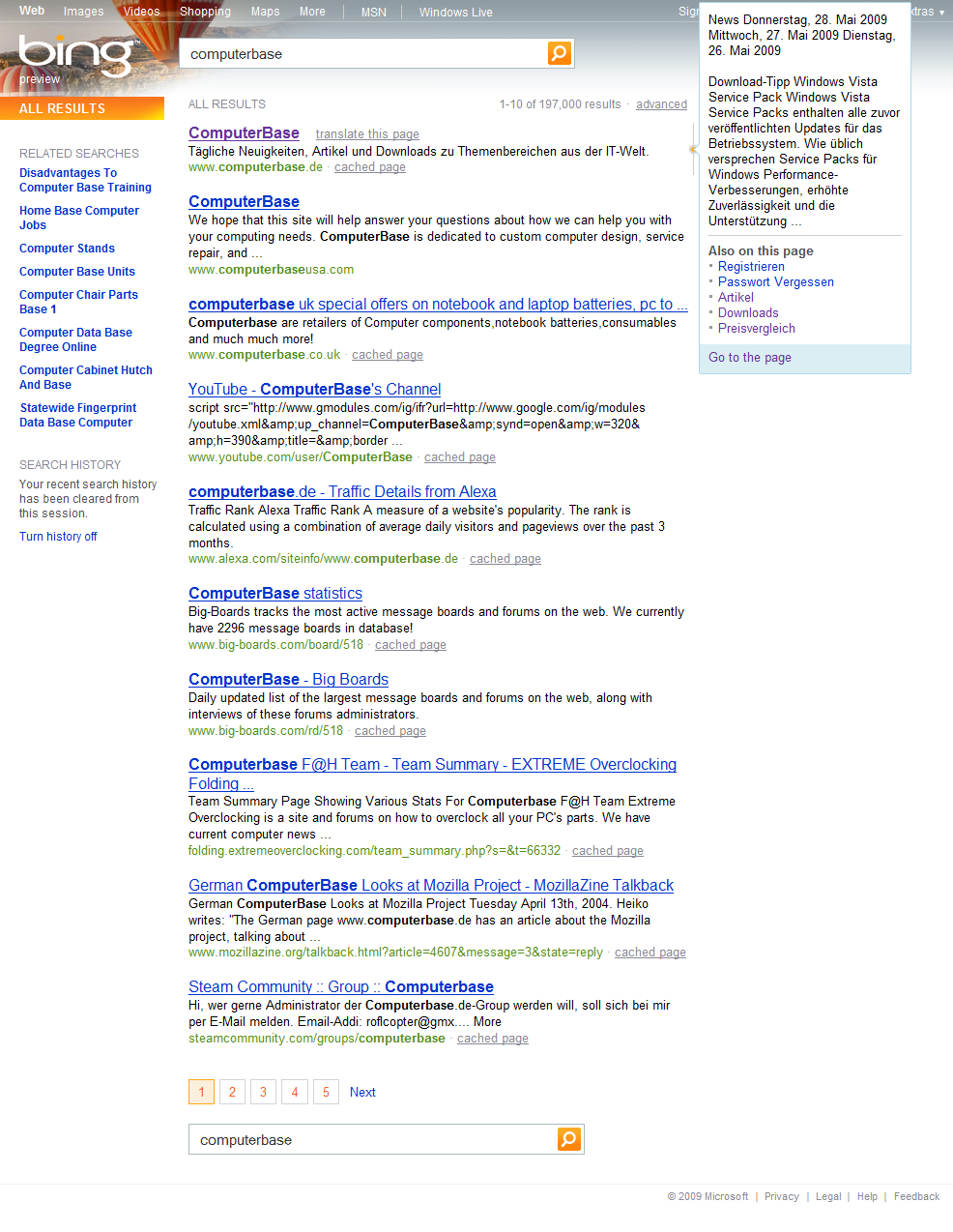Screen dimensions: 953x1232
Task: Open cached page for big-boards.com/rd/518
Action: click(x=390, y=731)
